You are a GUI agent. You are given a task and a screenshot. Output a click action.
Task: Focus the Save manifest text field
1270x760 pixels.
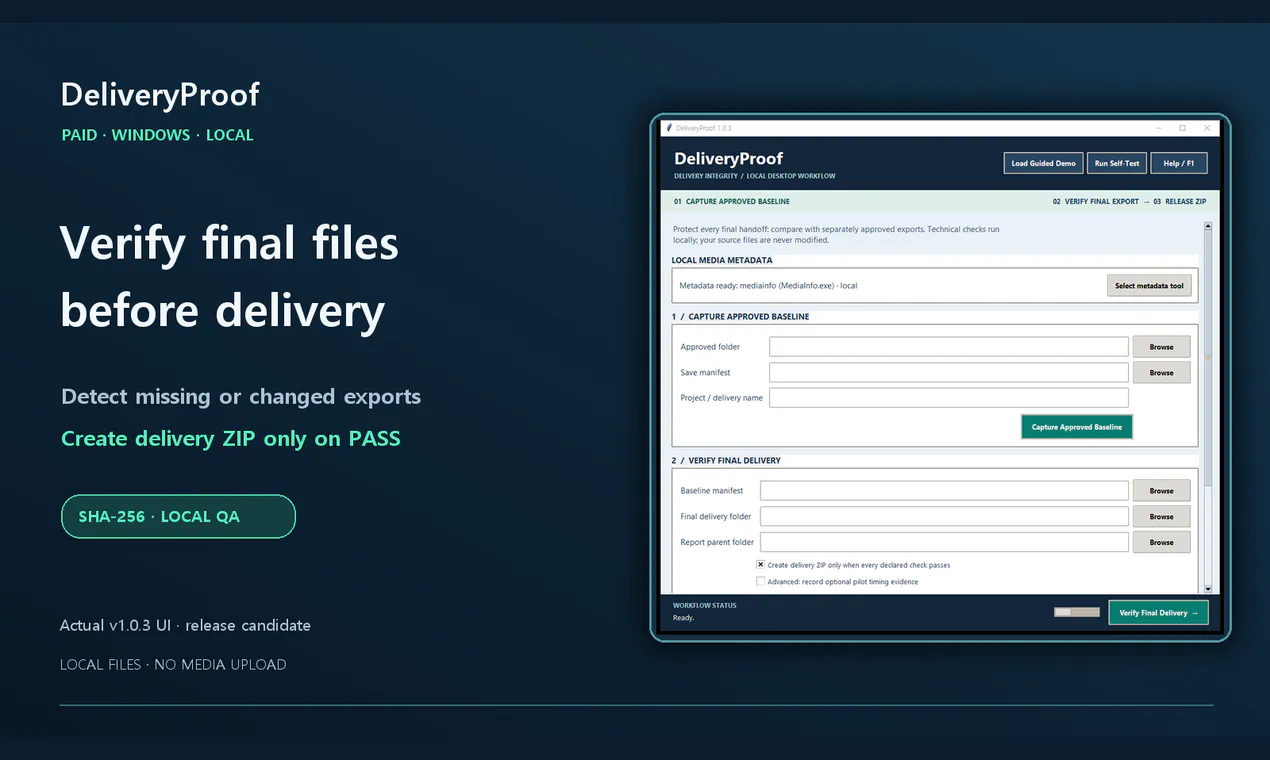click(x=949, y=373)
